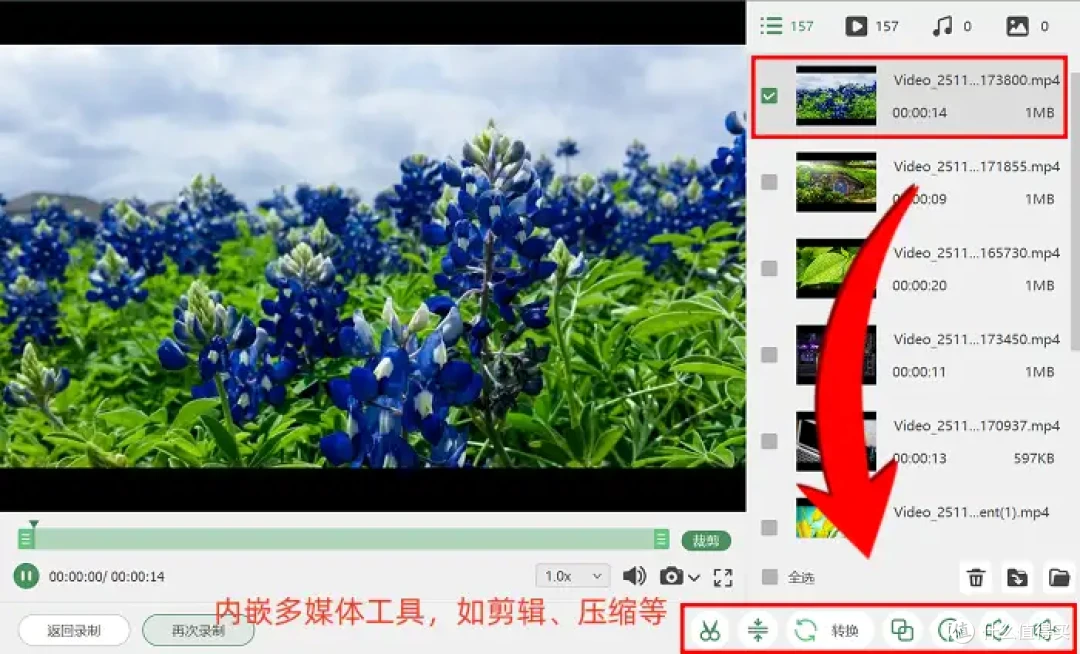Screen dimensions: 1080x654
Task: Click the middle of the green trim bar
Action: point(344,539)
